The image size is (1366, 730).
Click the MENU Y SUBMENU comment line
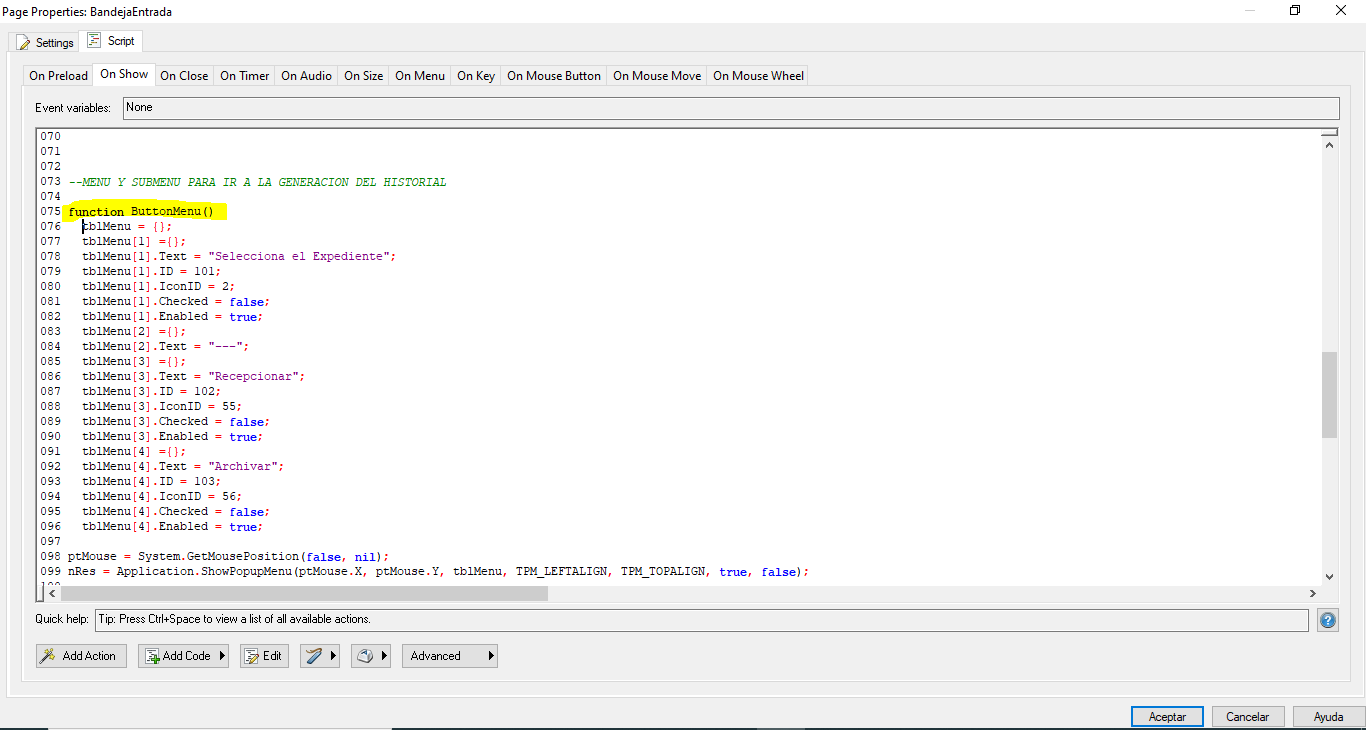257,182
